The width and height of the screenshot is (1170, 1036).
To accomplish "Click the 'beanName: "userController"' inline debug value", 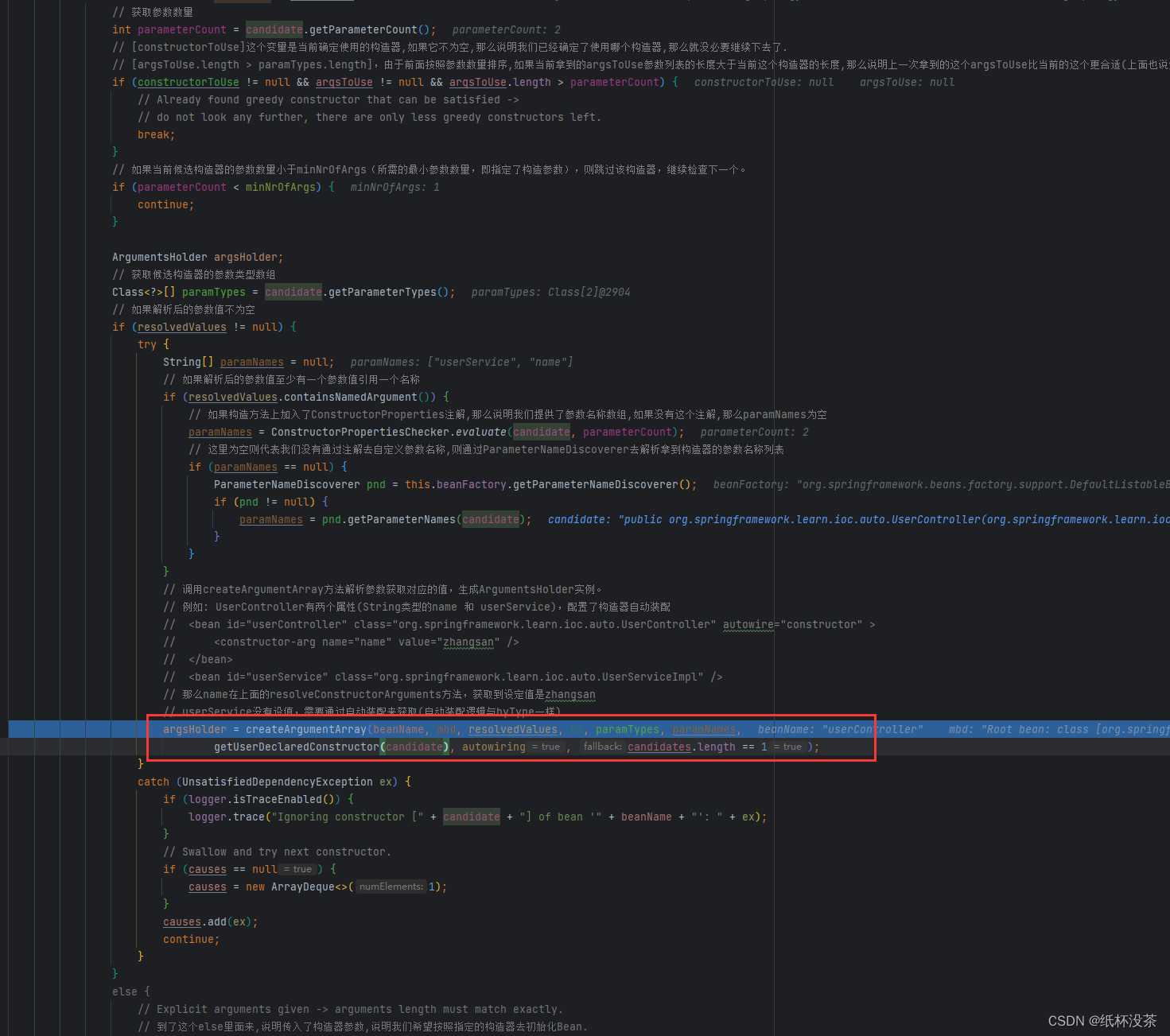I will click(x=840, y=729).
